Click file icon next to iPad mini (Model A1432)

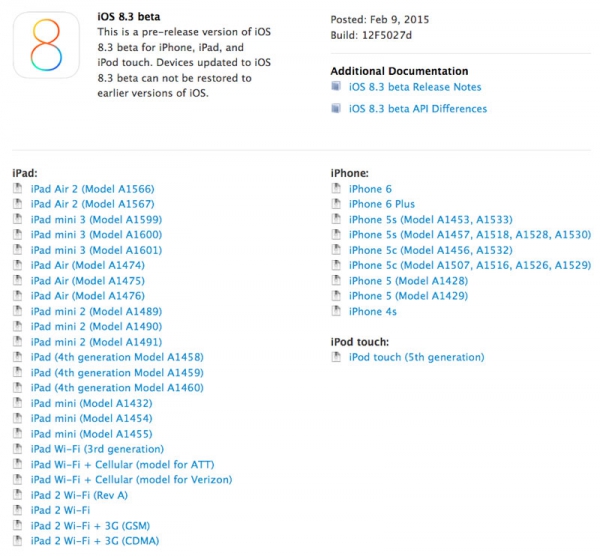tap(18, 403)
